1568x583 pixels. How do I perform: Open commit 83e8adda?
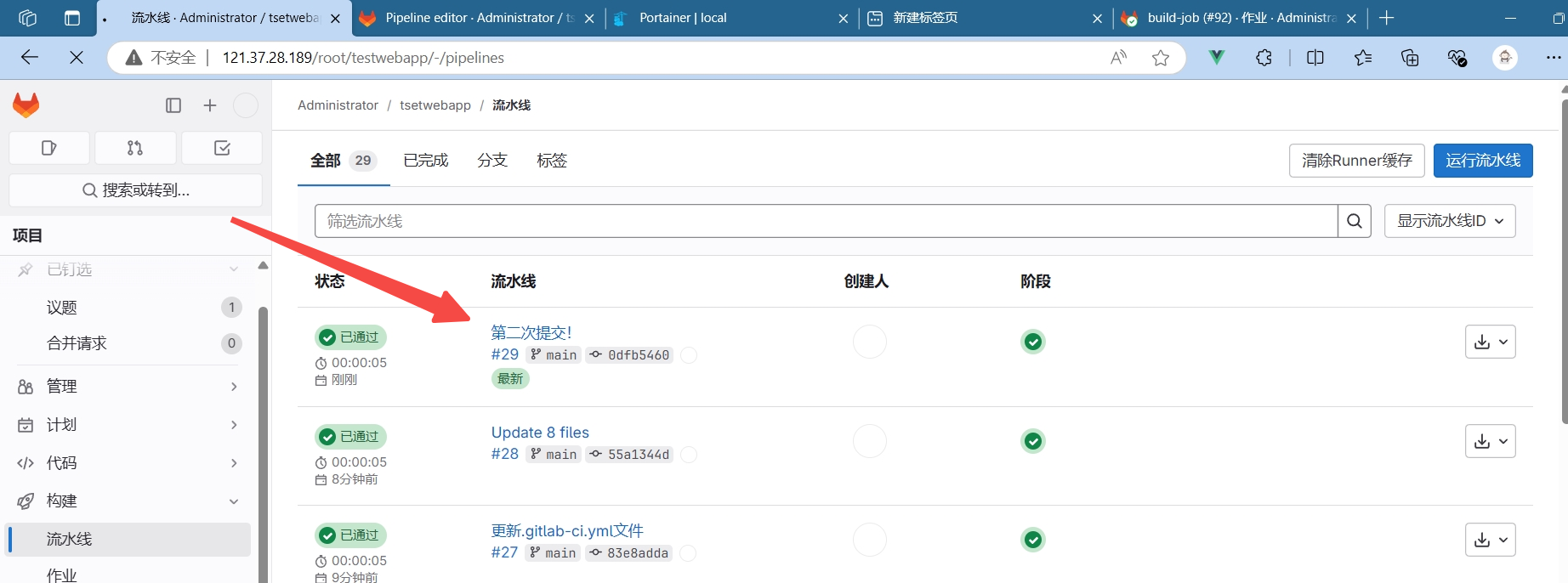click(x=638, y=553)
